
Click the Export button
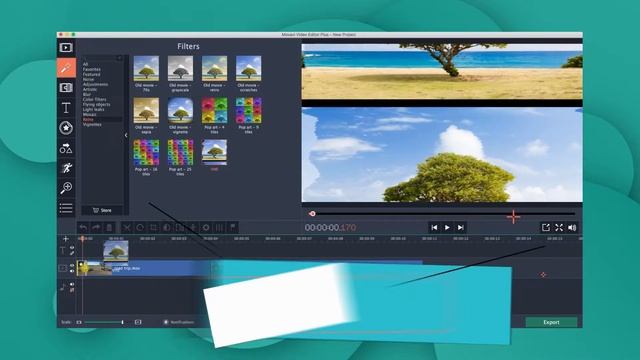[x=551, y=322]
